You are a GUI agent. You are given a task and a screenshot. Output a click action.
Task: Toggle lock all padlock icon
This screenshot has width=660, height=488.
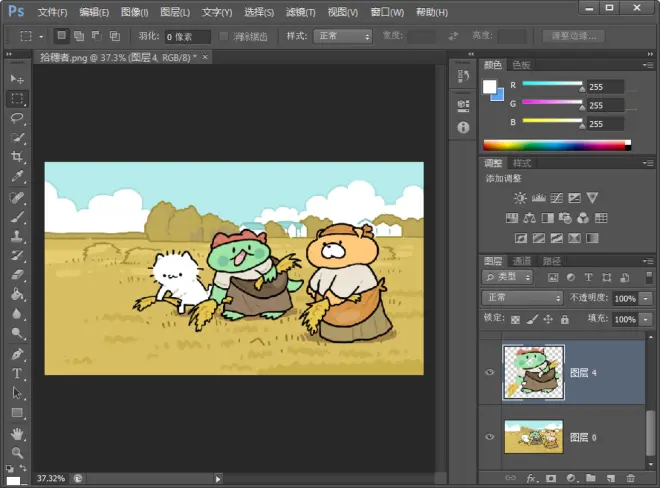565,319
